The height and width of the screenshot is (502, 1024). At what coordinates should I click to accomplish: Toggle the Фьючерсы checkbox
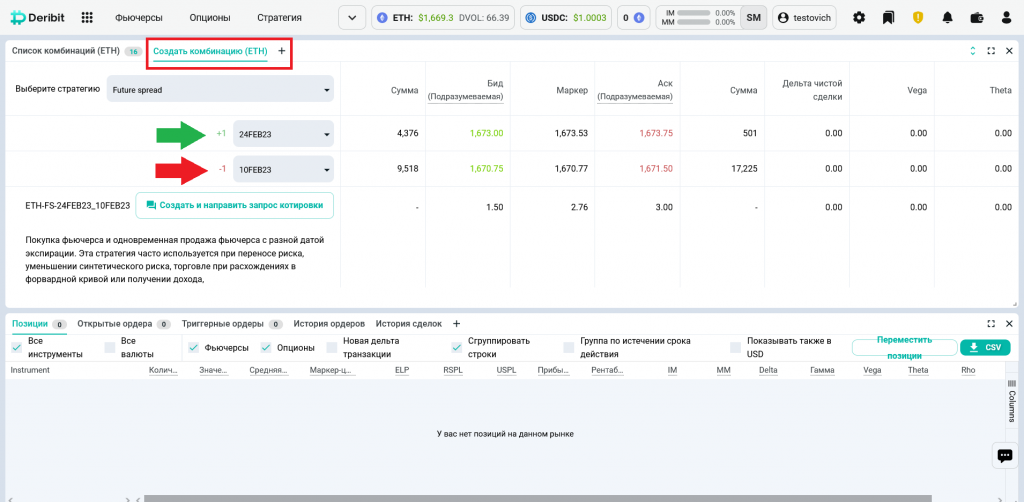click(194, 347)
